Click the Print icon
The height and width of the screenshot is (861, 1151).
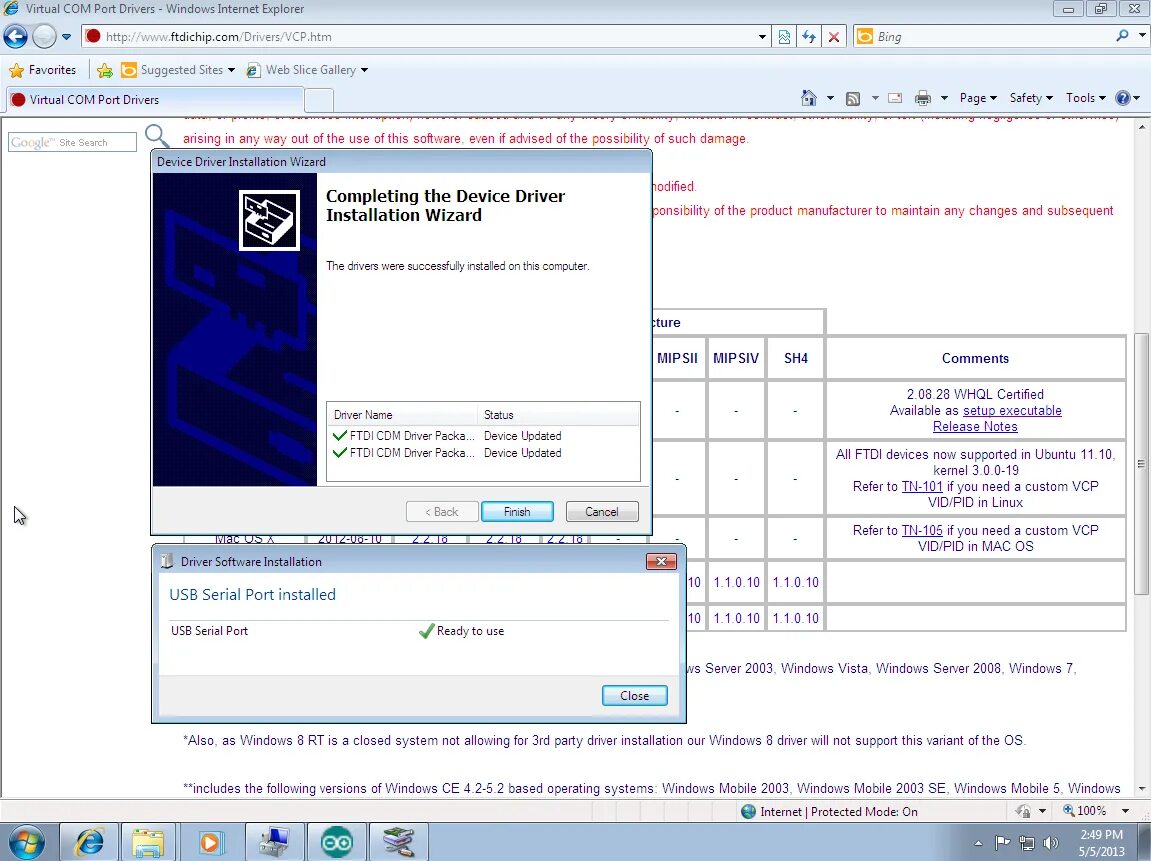coord(923,98)
